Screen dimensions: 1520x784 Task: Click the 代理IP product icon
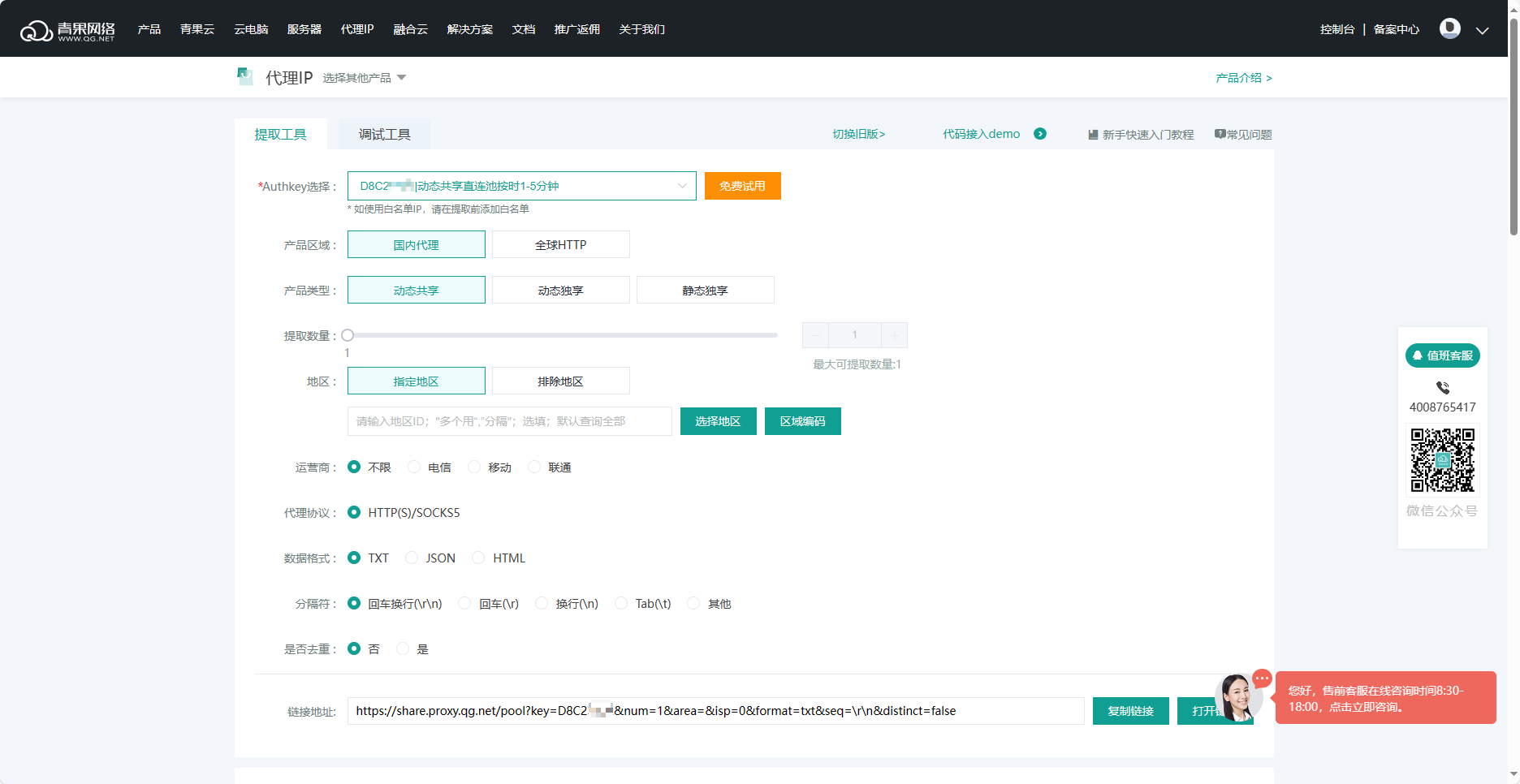(x=244, y=77)
